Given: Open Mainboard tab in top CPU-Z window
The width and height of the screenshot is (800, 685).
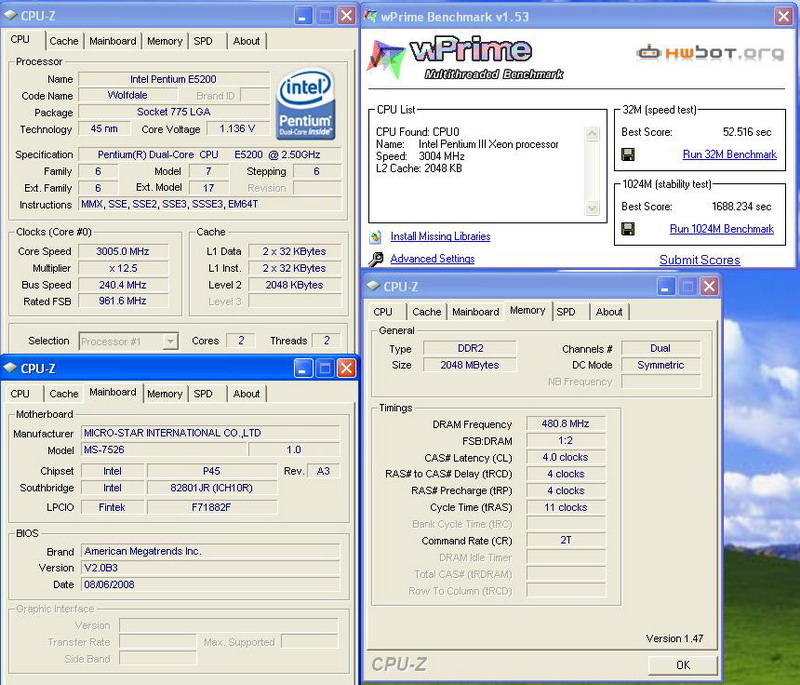Looking at the screenshot, I should [x=113, y=41].
